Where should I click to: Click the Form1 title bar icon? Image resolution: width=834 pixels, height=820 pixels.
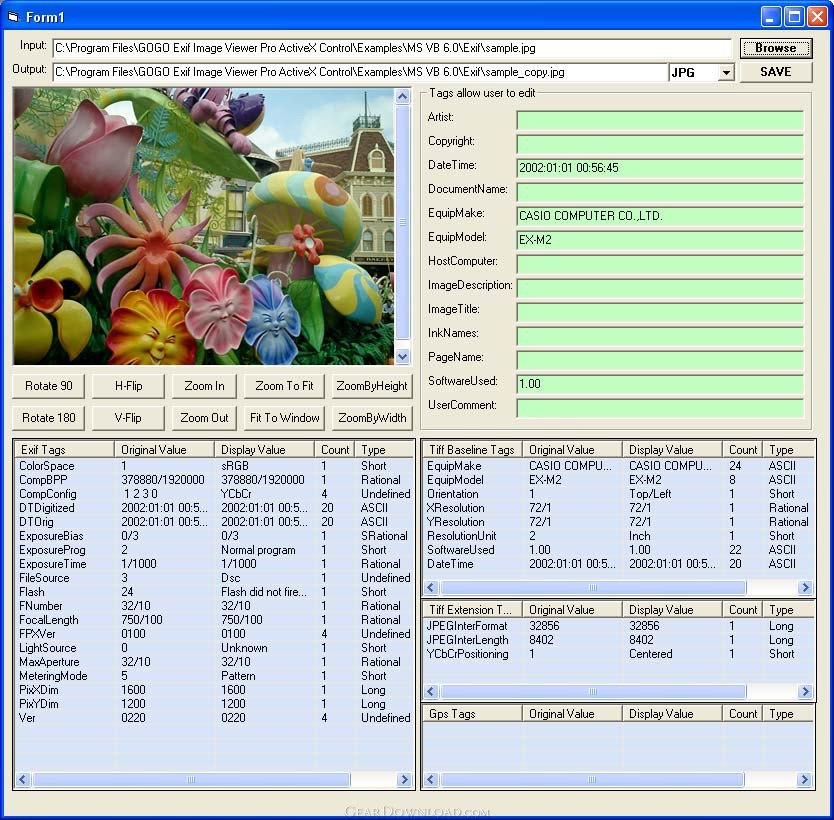[x=13, y=17]
